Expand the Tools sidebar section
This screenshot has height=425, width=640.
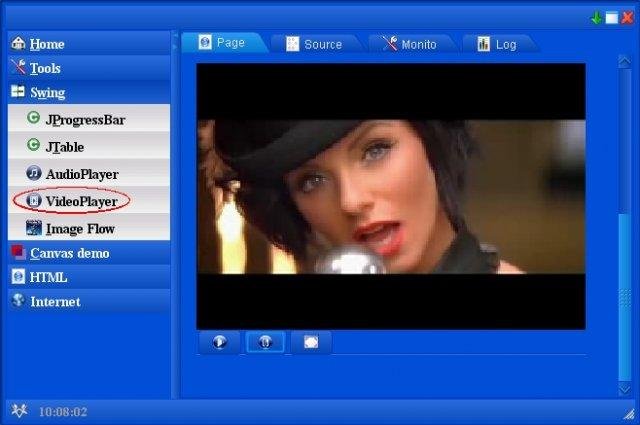click(44, 68)
